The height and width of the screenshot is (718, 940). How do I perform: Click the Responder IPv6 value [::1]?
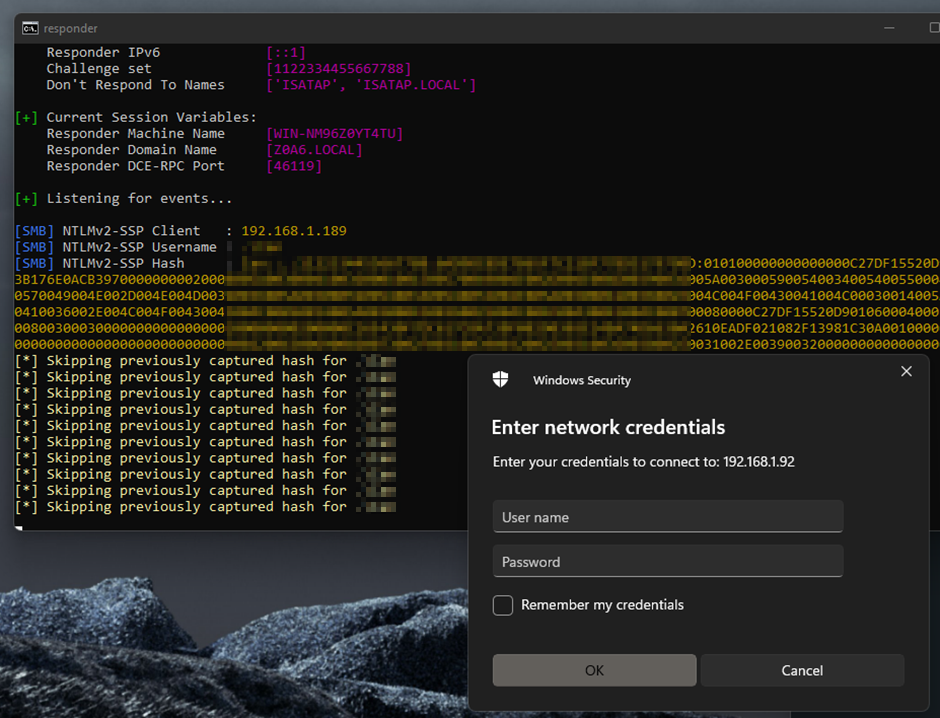[x=286, y=53]
